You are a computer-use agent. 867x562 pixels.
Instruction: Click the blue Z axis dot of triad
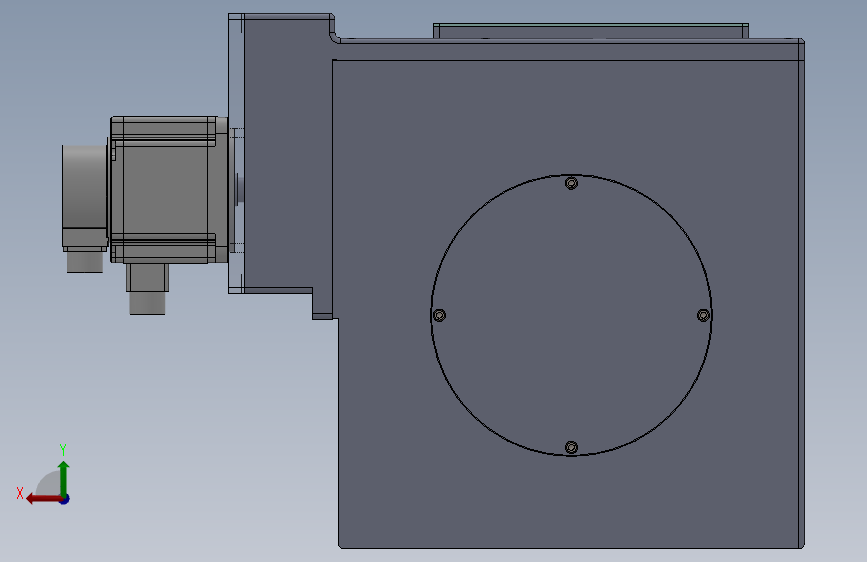(x=65, y=499)
